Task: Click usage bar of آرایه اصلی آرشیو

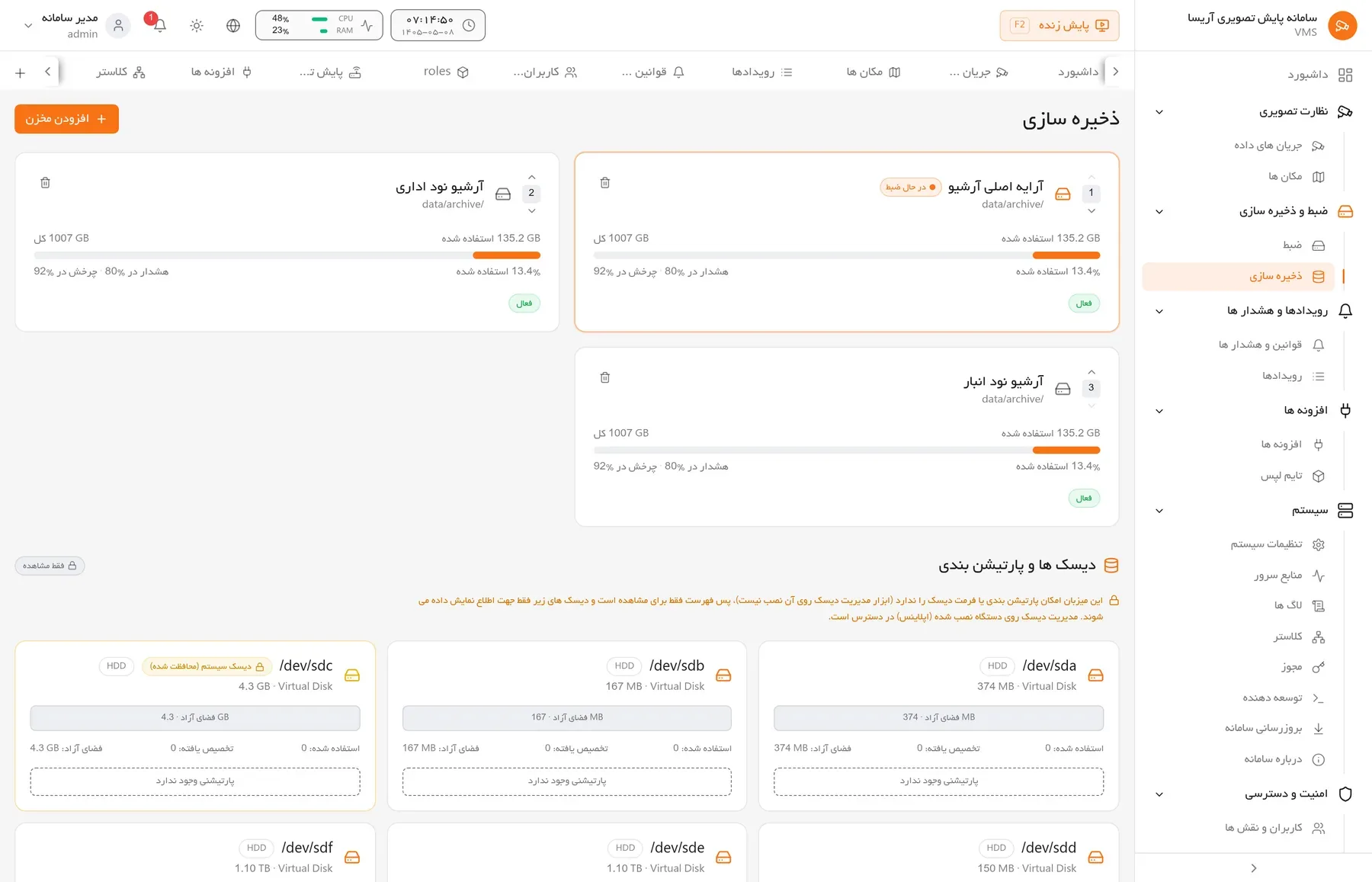Action: click(x=847, y=255)
